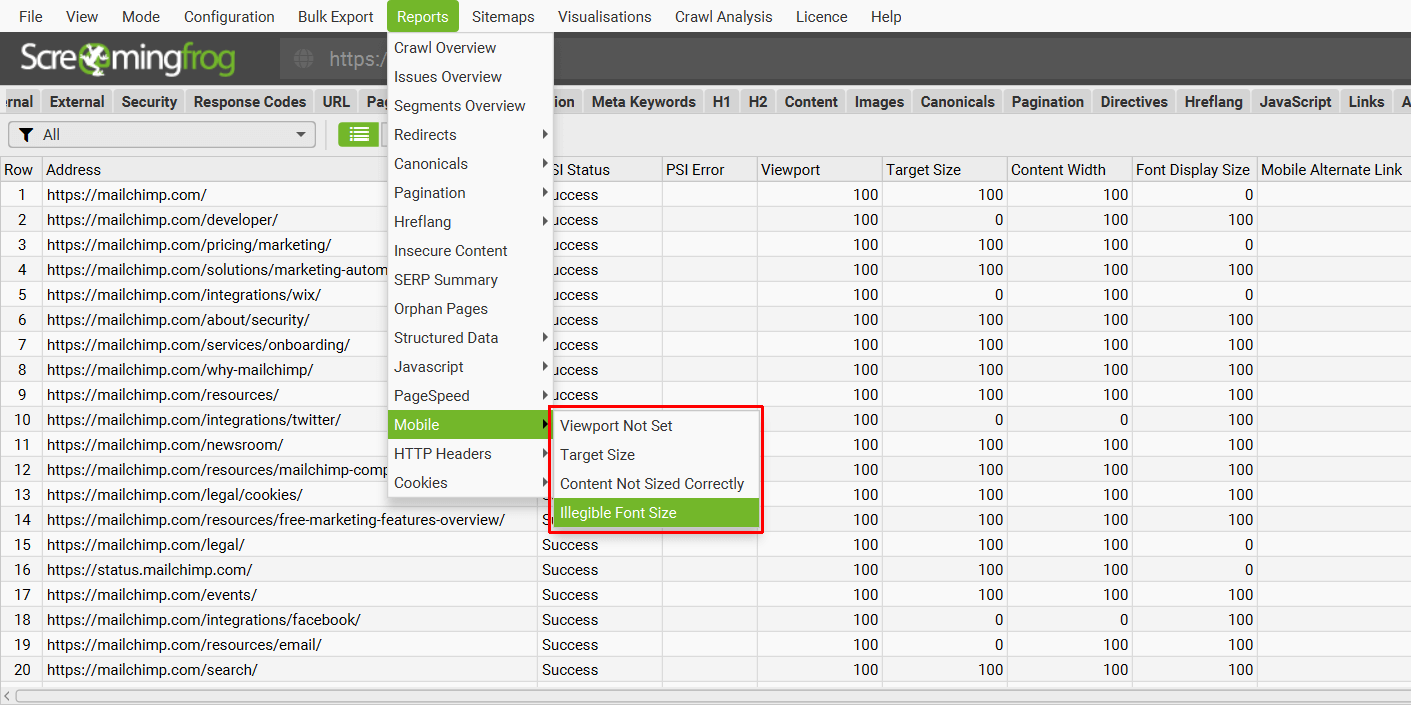Expand the Javascript submenu

470,367
